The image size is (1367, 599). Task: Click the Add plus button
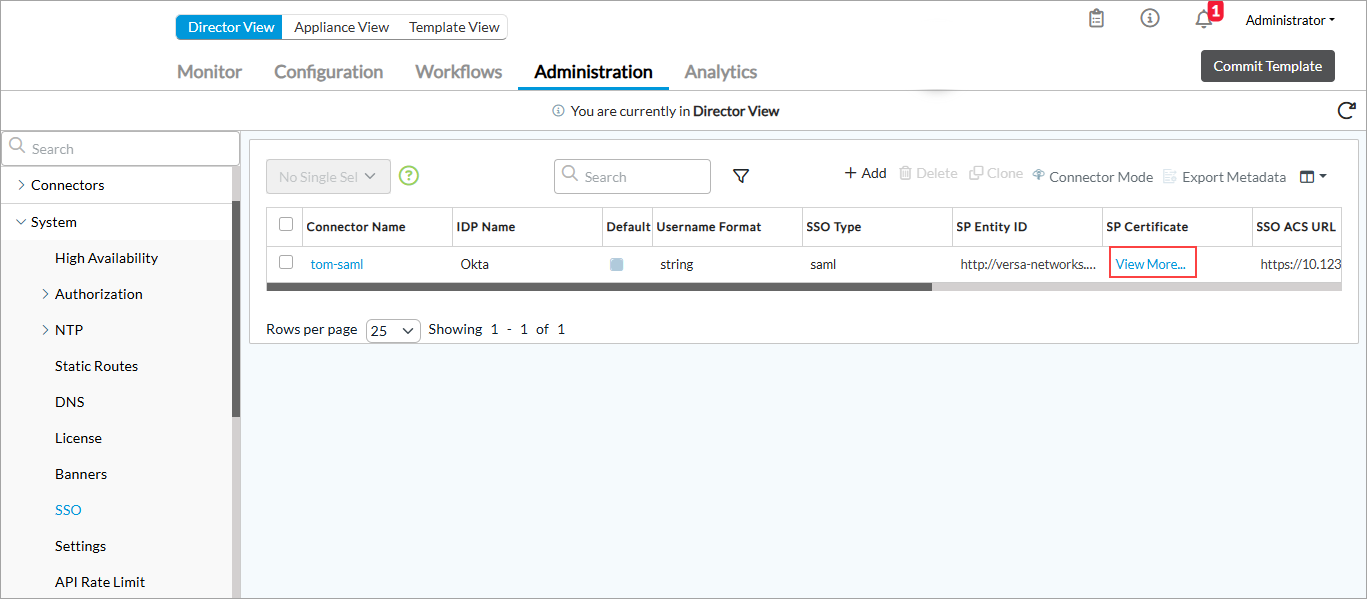click(x=865, y=174)
